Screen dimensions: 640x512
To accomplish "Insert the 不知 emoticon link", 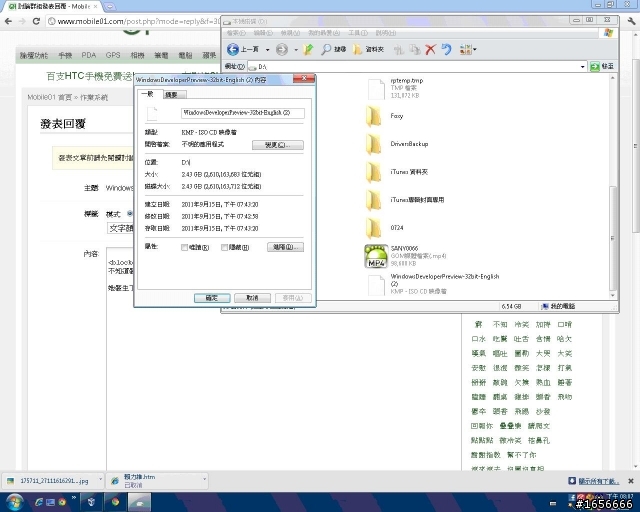I will [500, 325].
